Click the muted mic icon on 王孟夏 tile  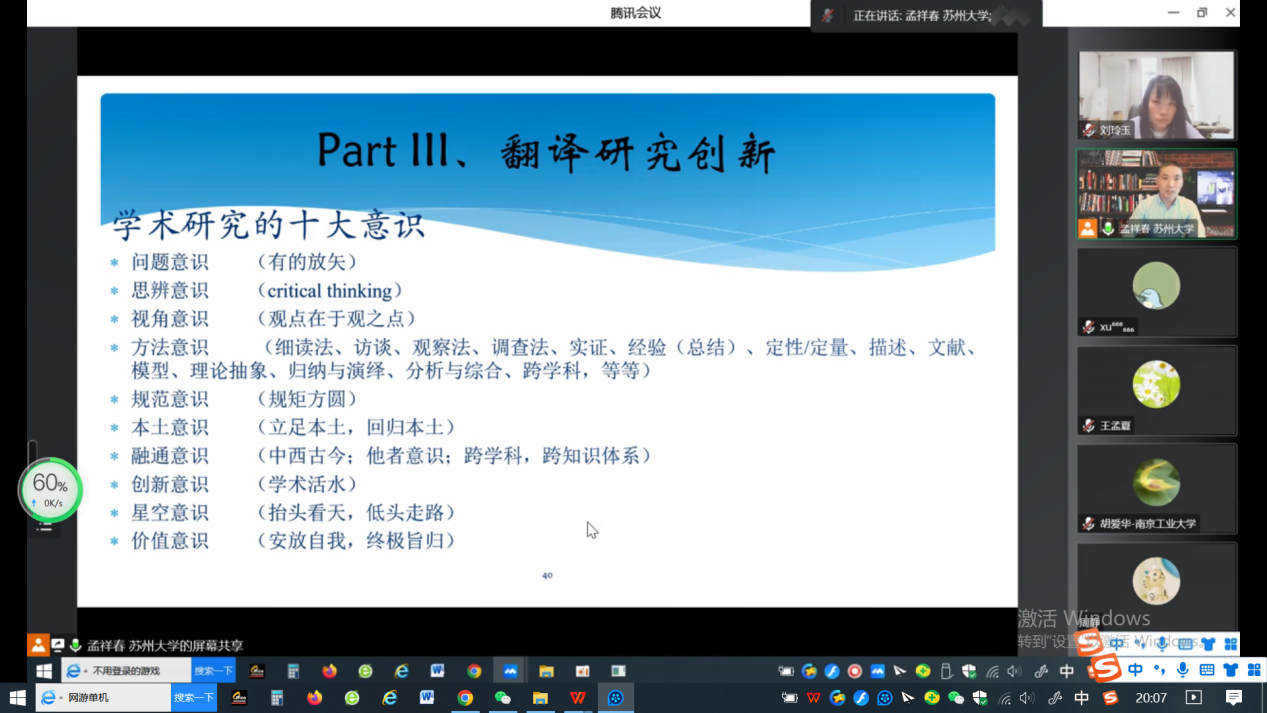(x=1089, y=425)
